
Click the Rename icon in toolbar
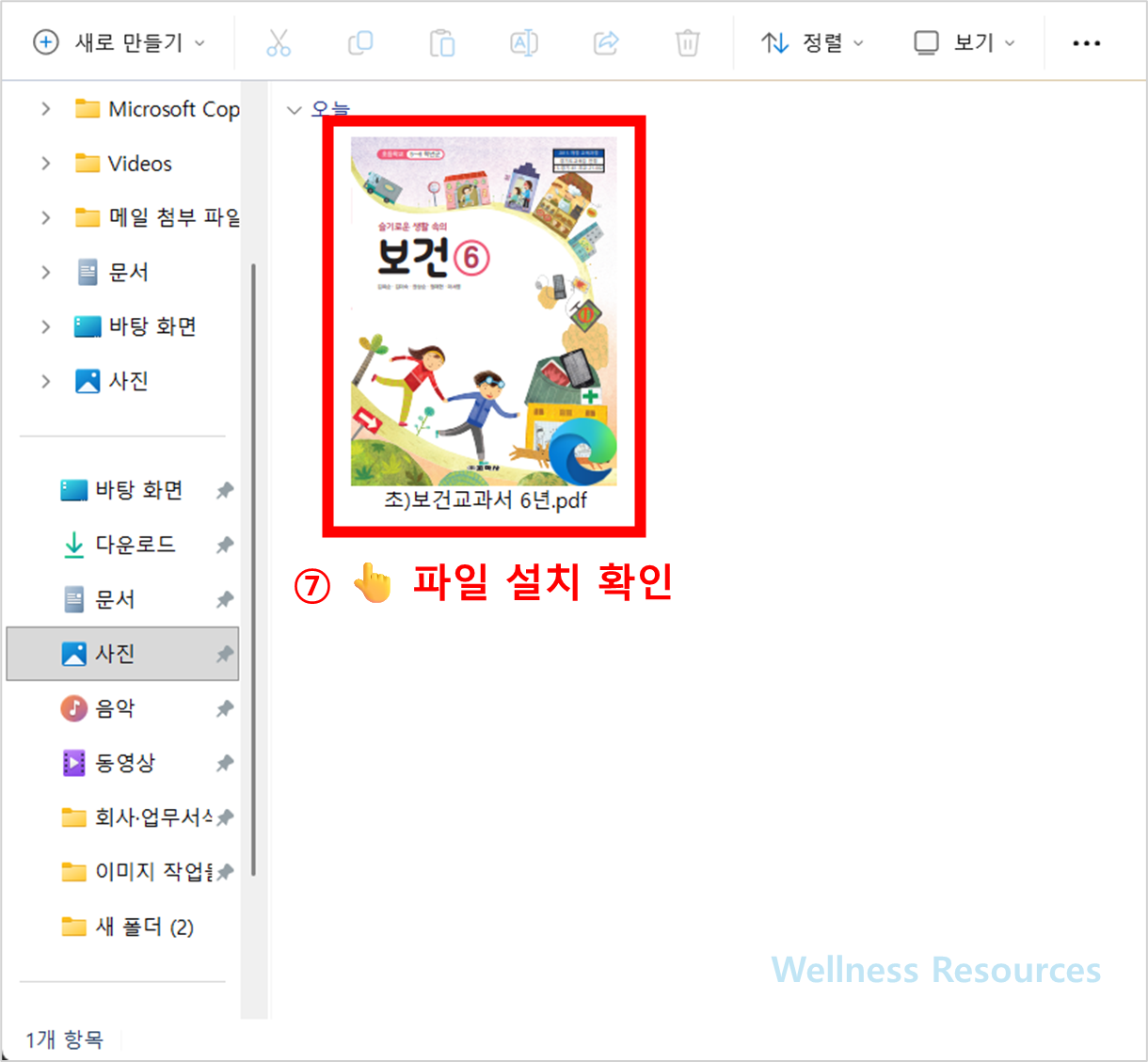[524, 43]
